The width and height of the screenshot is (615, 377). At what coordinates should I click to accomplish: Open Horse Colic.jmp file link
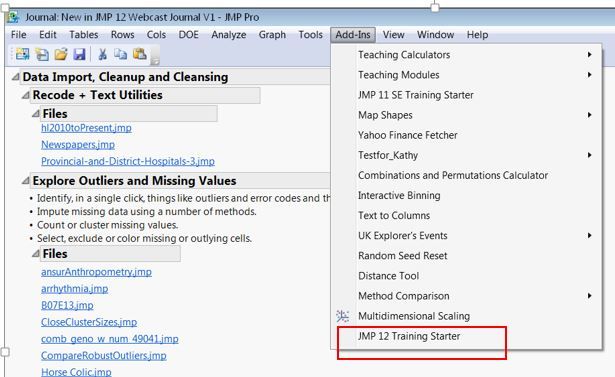[x=76, y=372]
